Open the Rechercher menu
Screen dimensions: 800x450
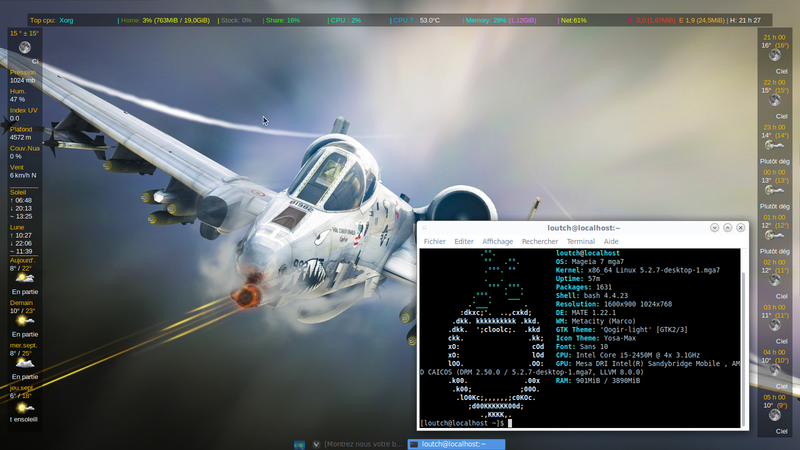pyautogui.click(x=539, y=241)
